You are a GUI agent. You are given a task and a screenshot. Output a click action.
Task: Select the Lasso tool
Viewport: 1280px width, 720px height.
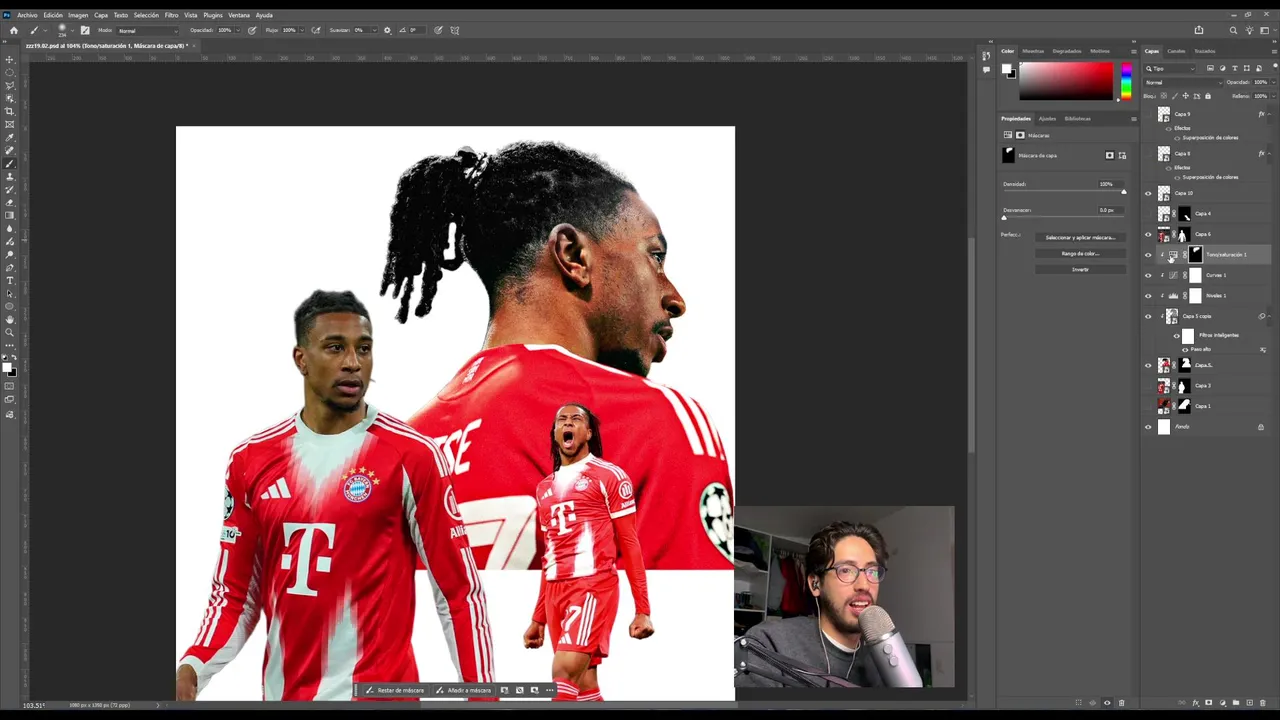[x=10, y=86]
